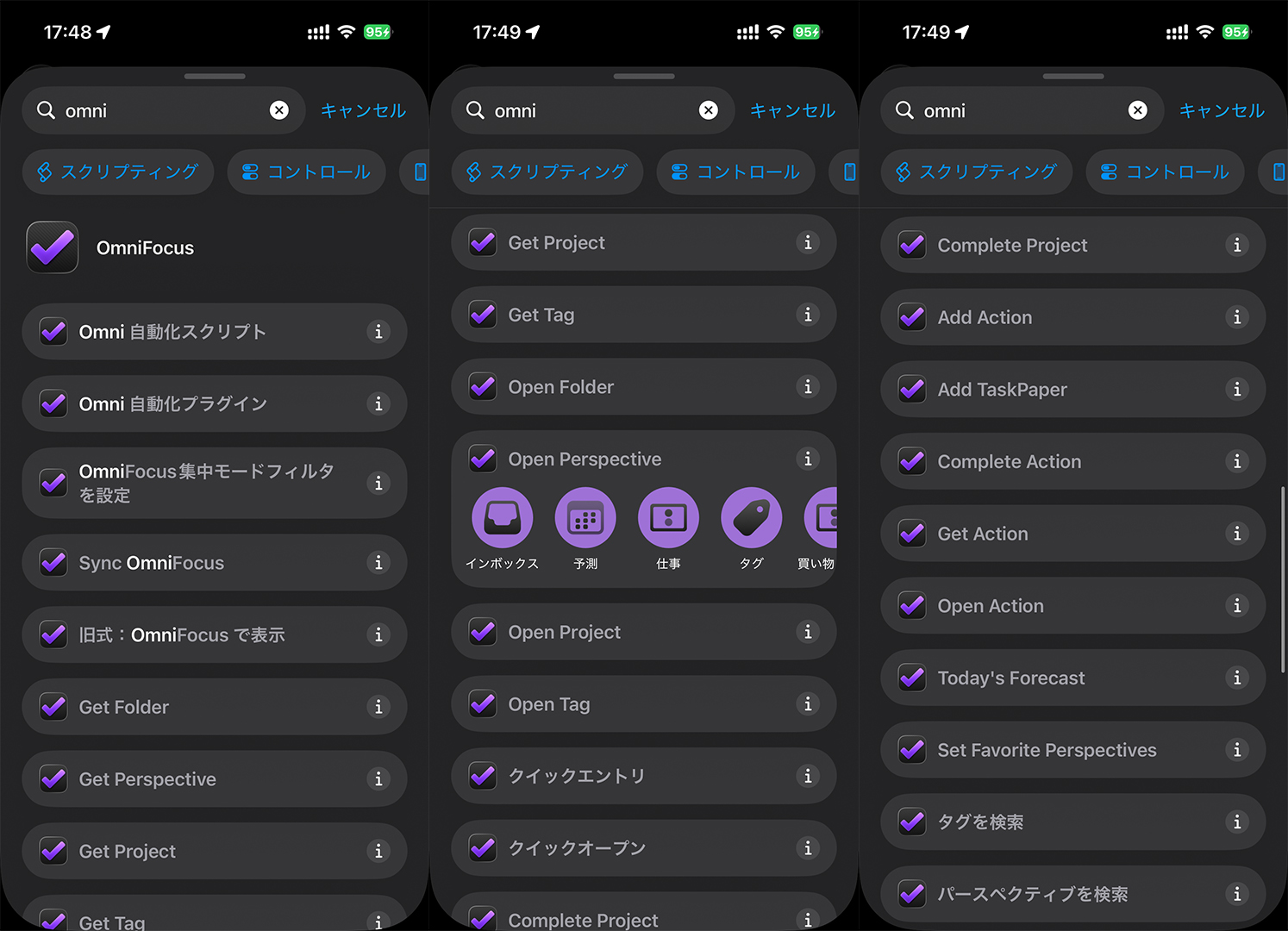Open info for OmniFocus集中モードフィルタを設定

pyautogui.click(x=378, y=483)
